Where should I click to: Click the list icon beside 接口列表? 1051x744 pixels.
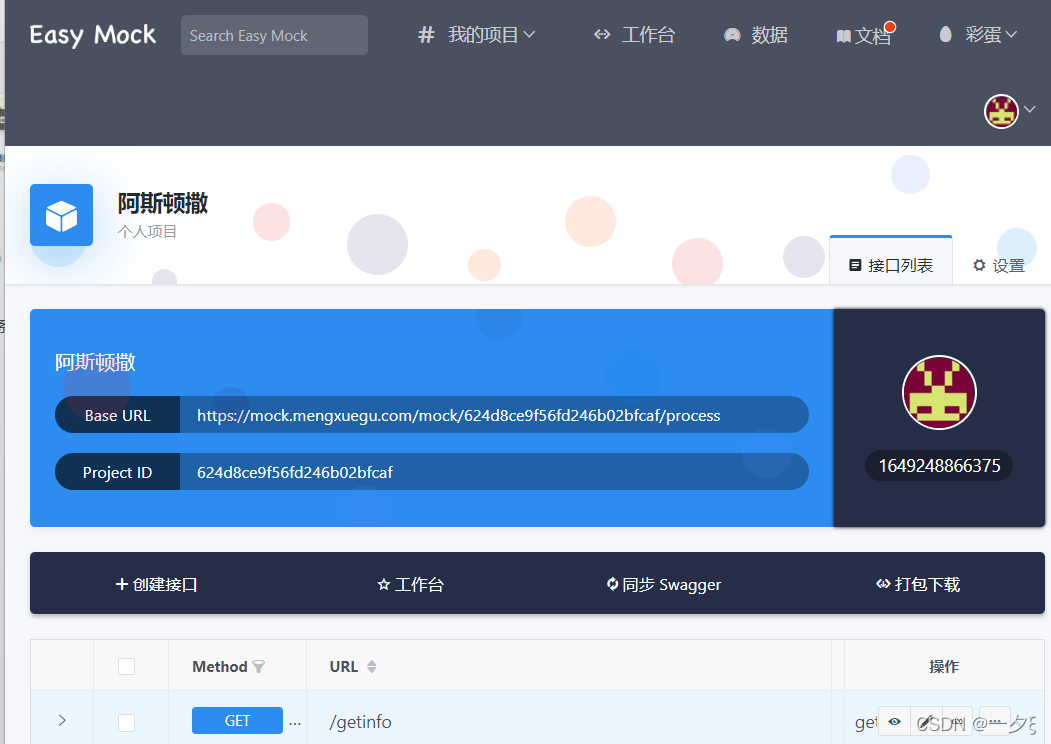click(855, 265)
